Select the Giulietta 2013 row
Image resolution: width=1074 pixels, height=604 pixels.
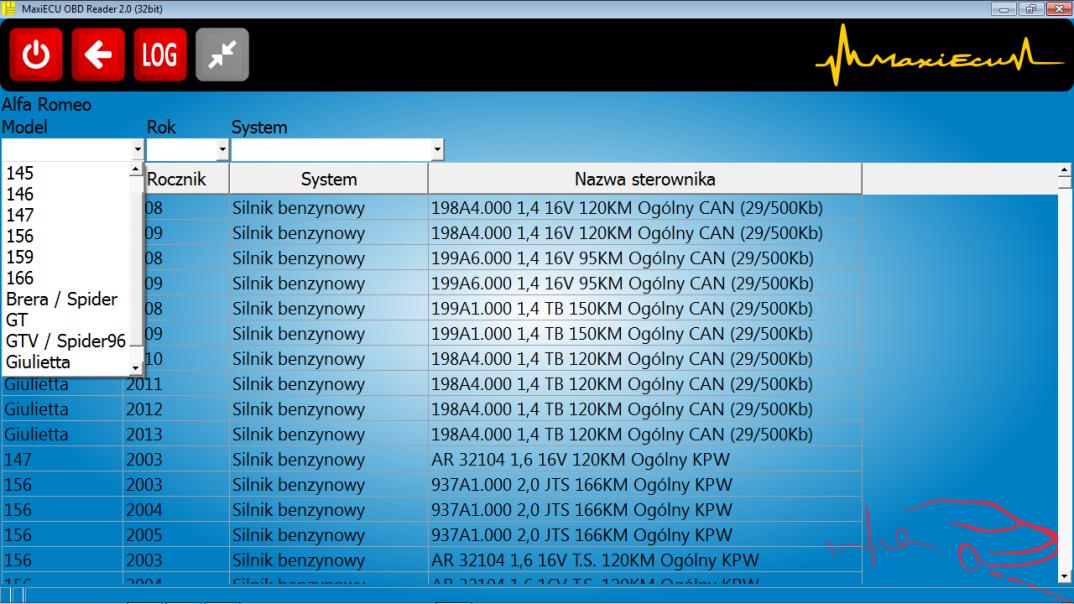[432, 435]
